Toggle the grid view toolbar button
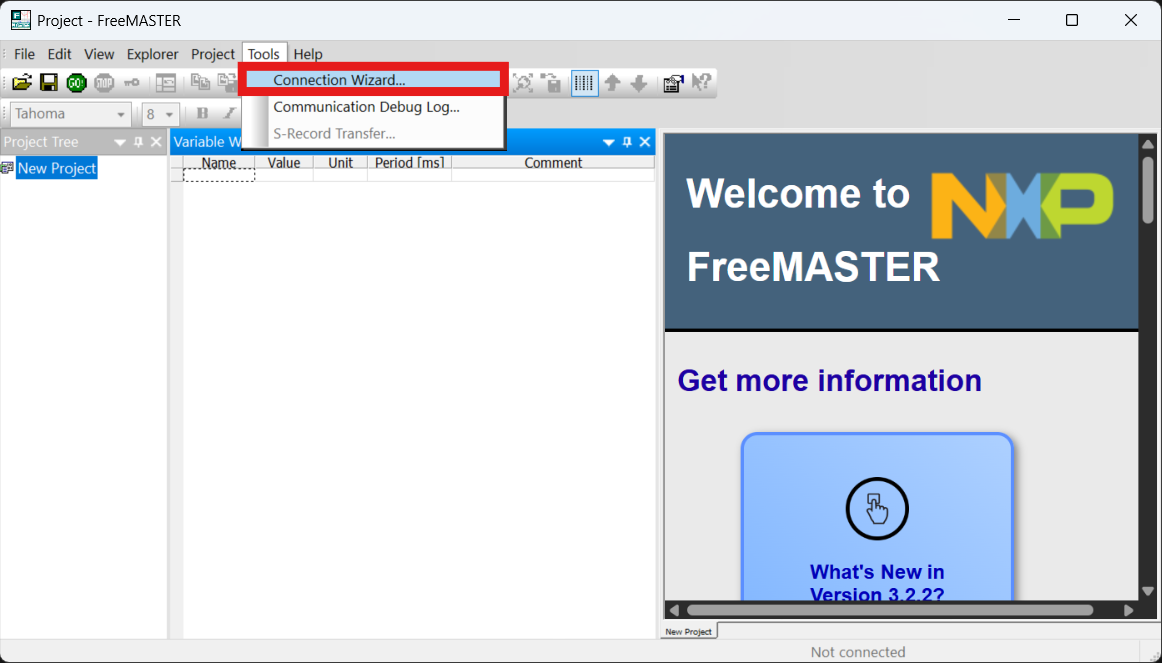The height and width of the screenshot is (663, 1162). (585, 83)
